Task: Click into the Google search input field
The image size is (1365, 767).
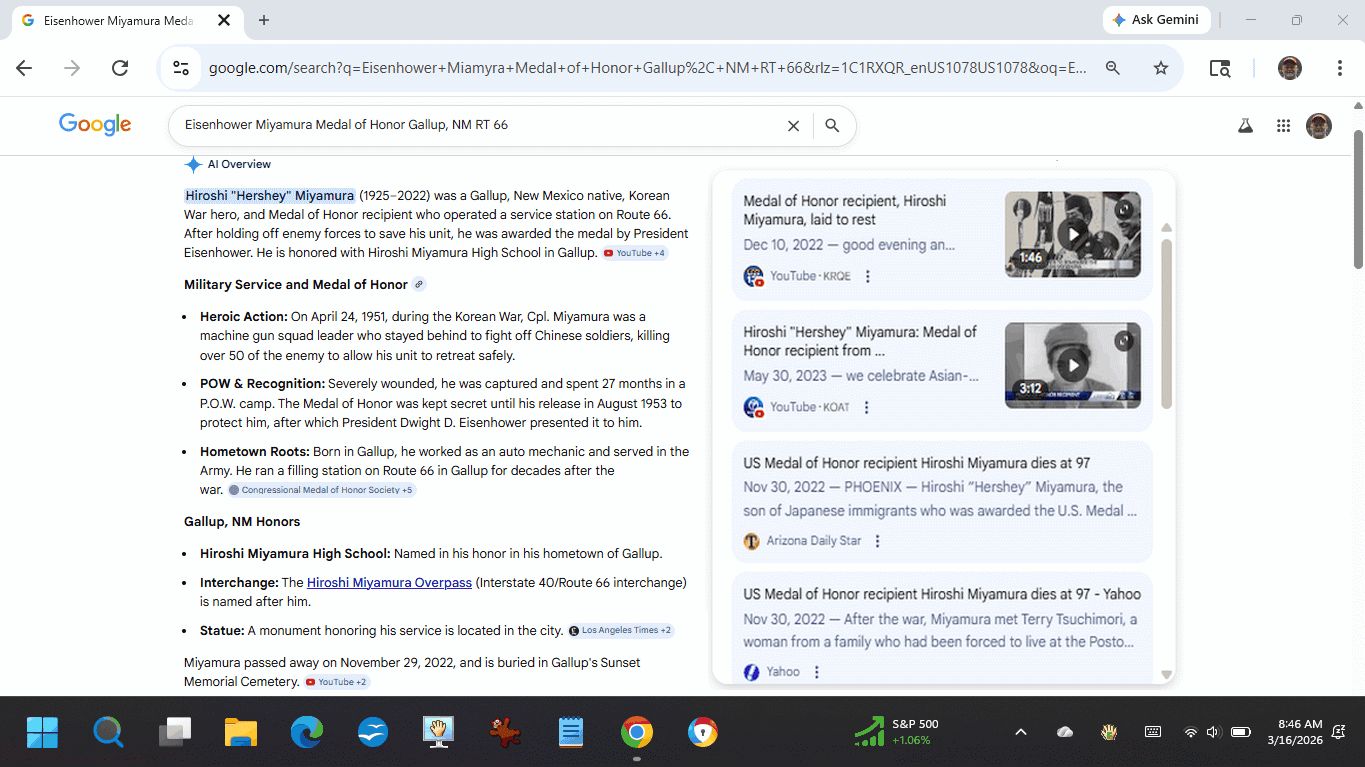Action: click(x=480, y=126)
